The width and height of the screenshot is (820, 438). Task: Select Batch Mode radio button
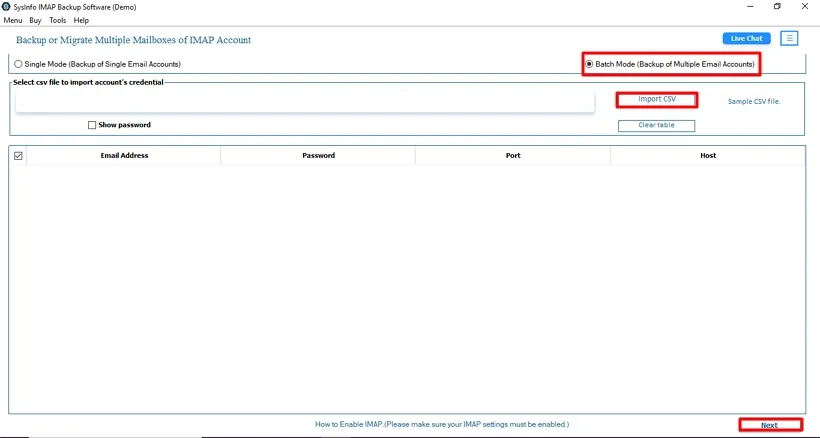(x=589, y=64)
